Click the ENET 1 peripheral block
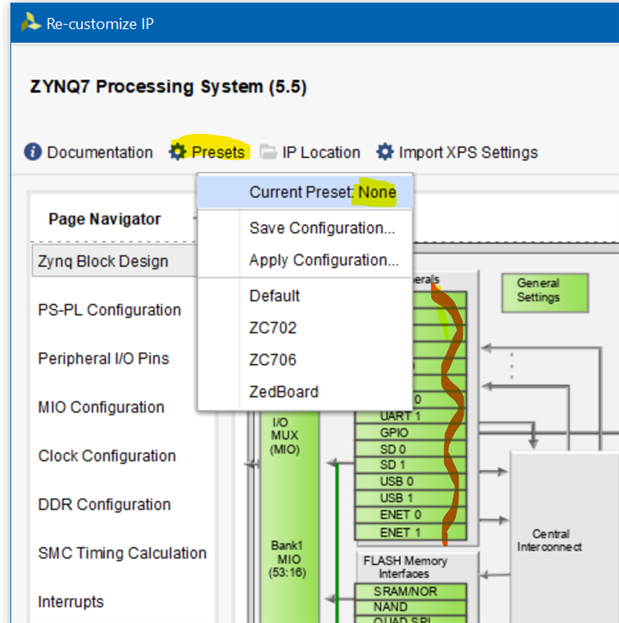Screen dimensions: 619x623 (410, 532)
